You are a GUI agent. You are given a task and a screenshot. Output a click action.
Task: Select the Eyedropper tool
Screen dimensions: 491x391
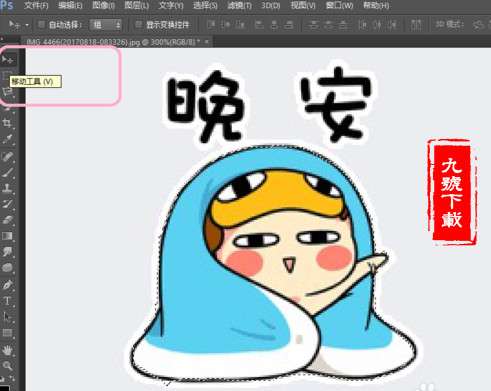pyautogui.click(x=7, y=138)
